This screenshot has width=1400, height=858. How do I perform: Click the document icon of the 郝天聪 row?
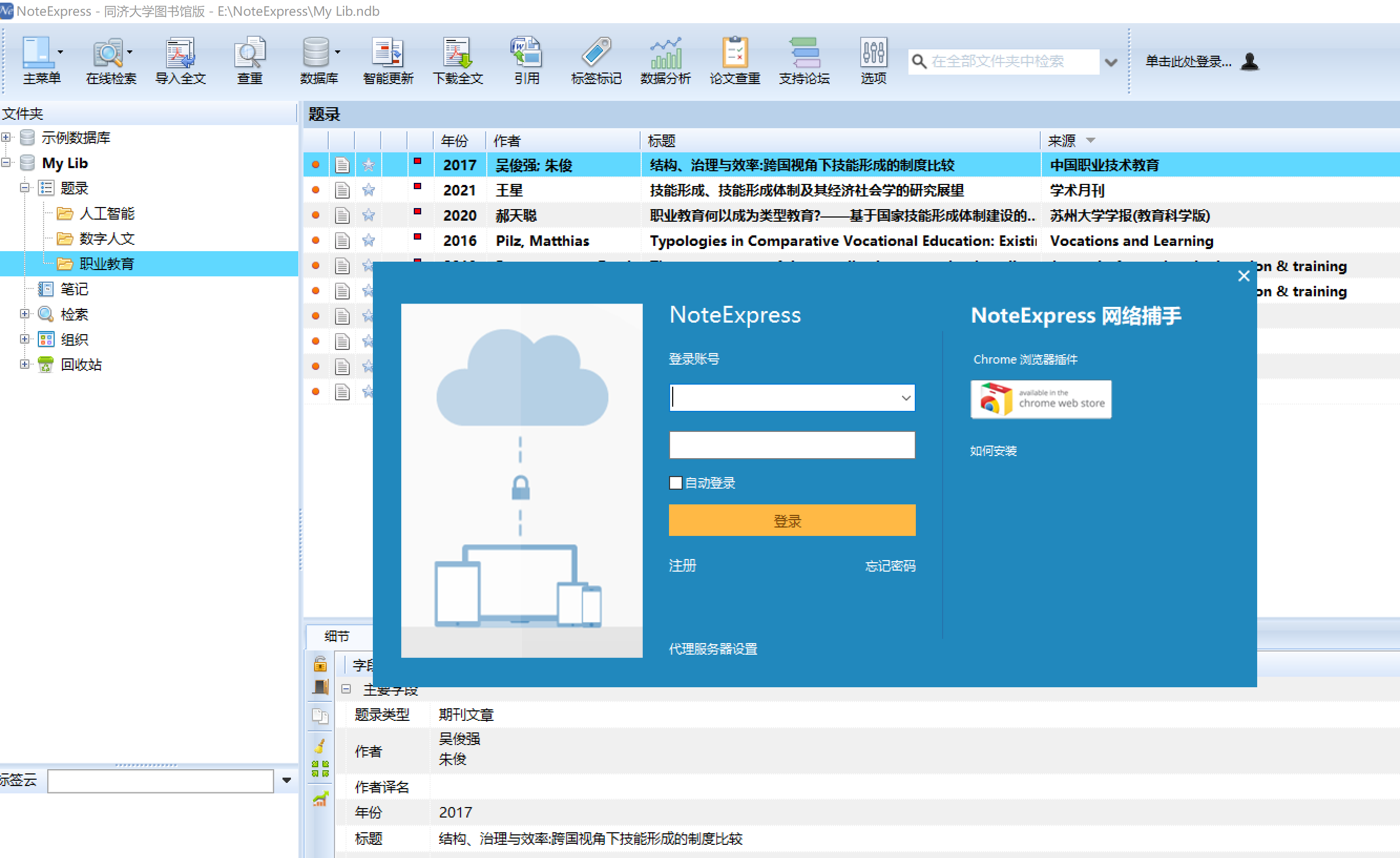pos(342,215)
